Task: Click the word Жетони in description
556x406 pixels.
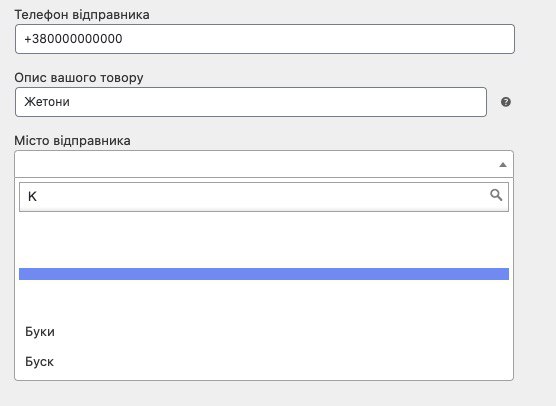Action: click(x=47, y=102)
